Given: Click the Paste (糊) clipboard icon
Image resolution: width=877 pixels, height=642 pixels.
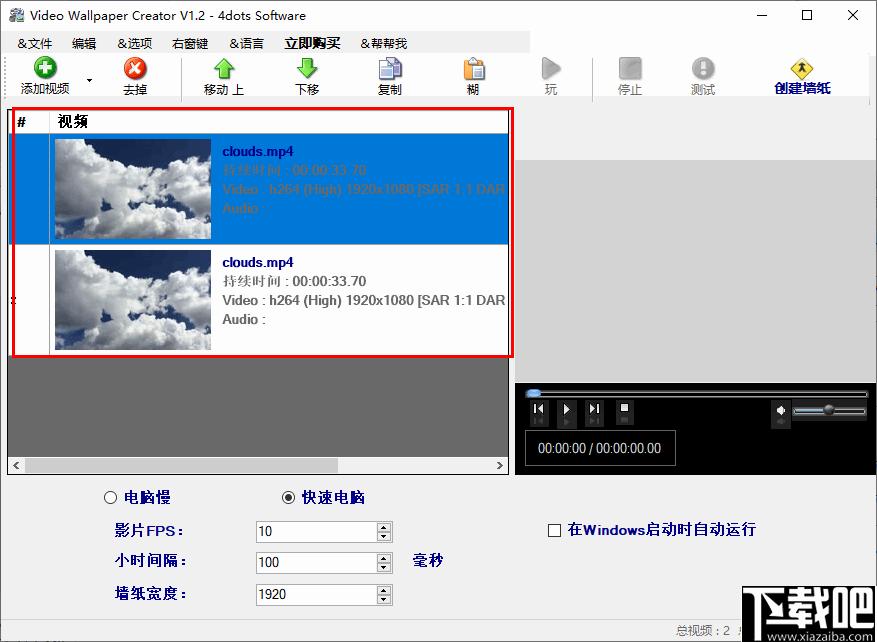Looking at the screenshot, I should [x=474, y=69].
